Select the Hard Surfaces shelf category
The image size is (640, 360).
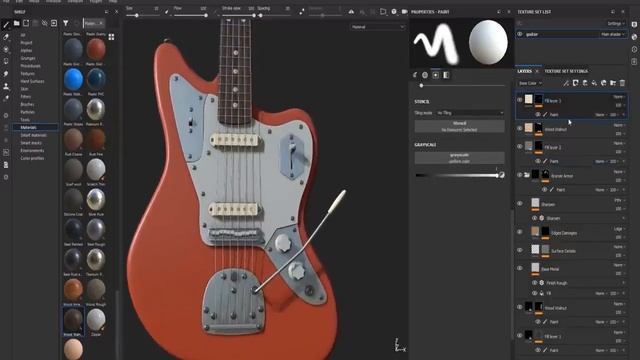[32, 81]
